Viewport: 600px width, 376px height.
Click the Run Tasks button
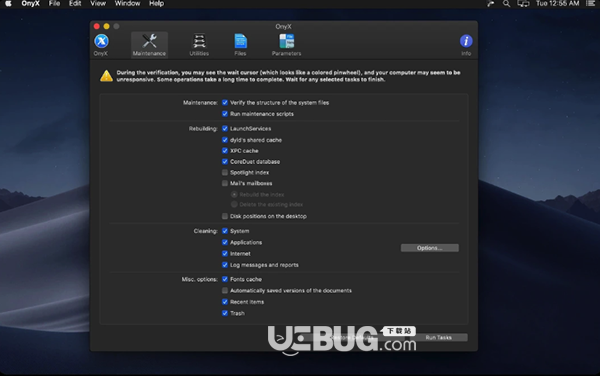pyautogui.click(x=439, y=337)
